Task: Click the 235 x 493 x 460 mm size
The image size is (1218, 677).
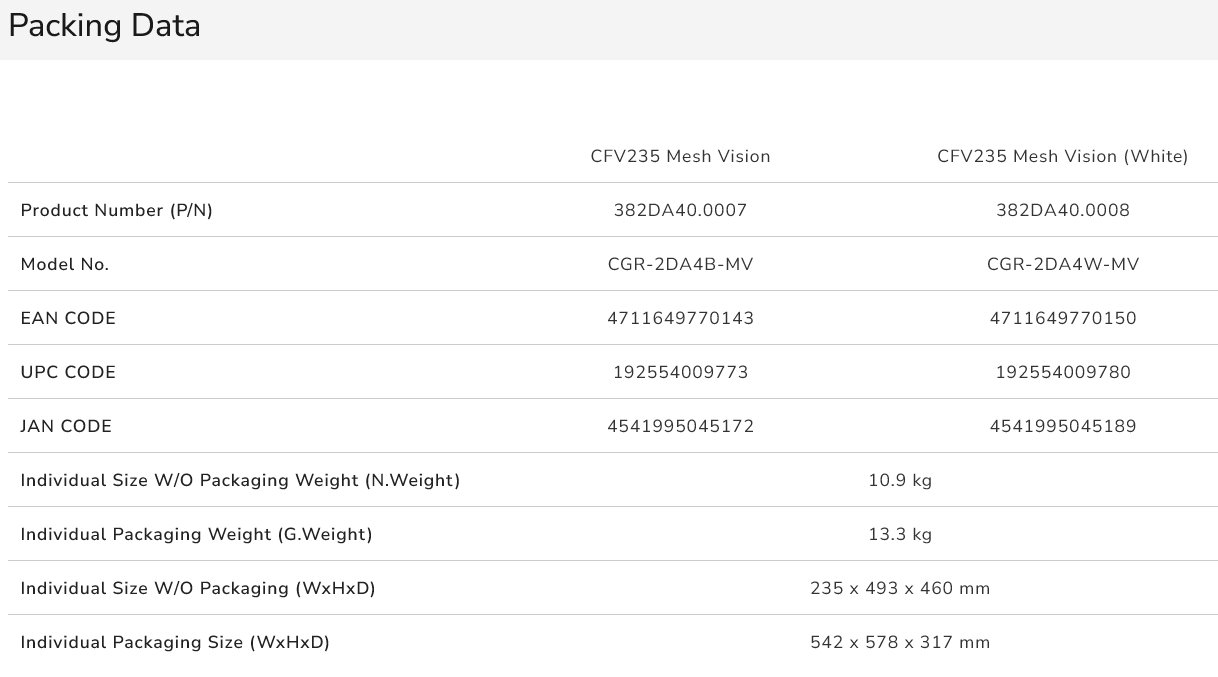Action: [900, 588]
